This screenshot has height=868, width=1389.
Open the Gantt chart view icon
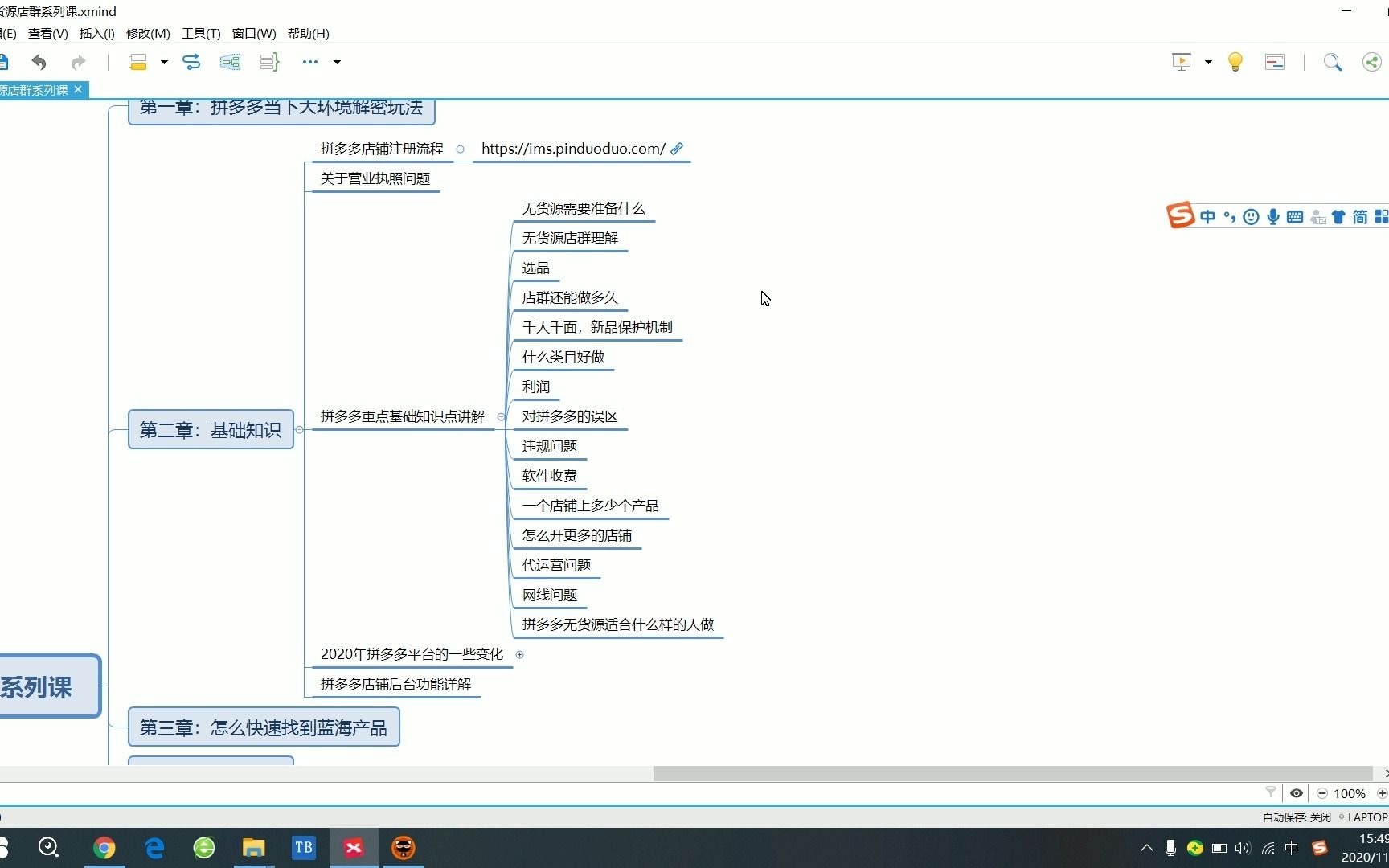[x=1275, y=62]
